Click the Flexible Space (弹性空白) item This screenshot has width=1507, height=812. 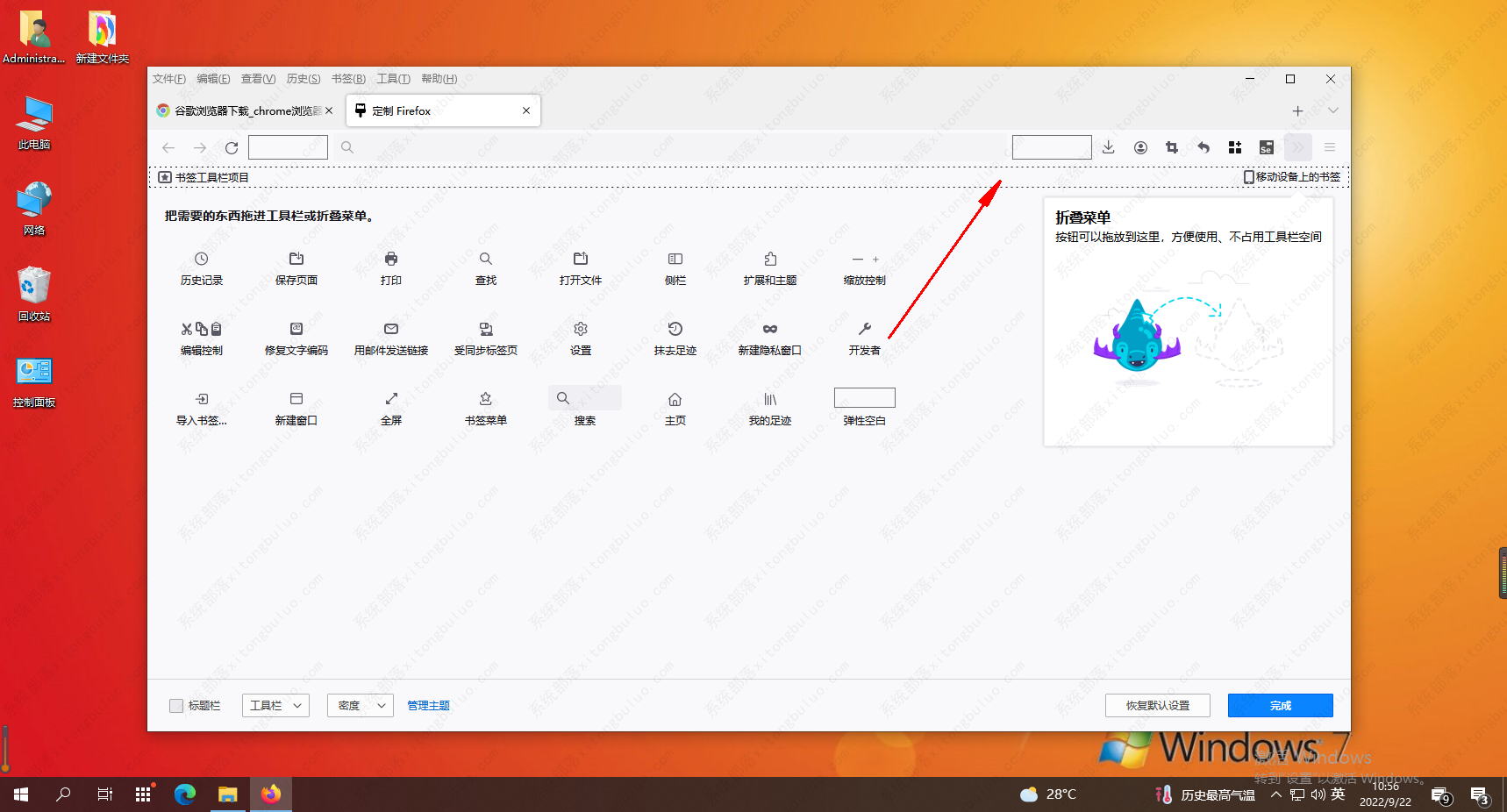[x=865, y=409]
